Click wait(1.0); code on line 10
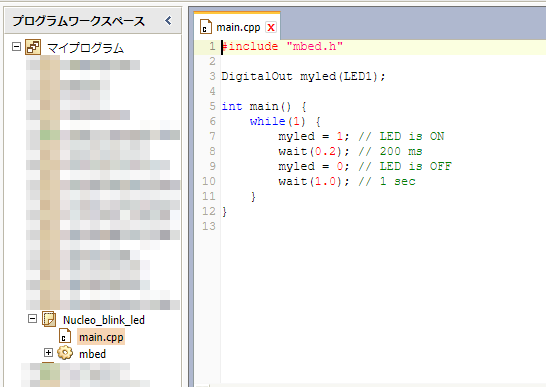Image resolution: width=546 pixels, height=387 pixels. coord(313,181)
